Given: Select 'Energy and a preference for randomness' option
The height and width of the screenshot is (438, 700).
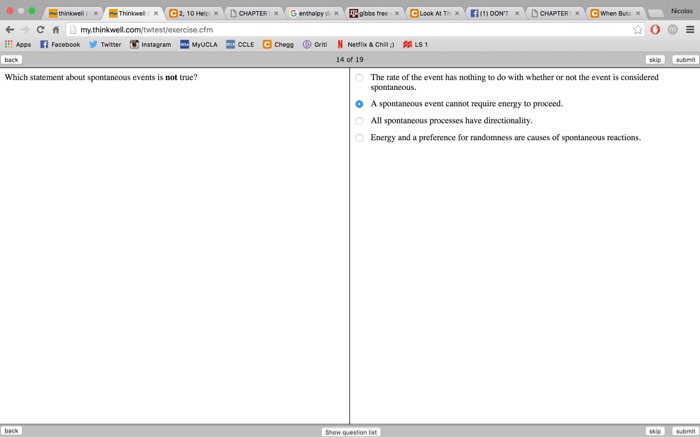Looking at the screenshot, I should 359,138.
